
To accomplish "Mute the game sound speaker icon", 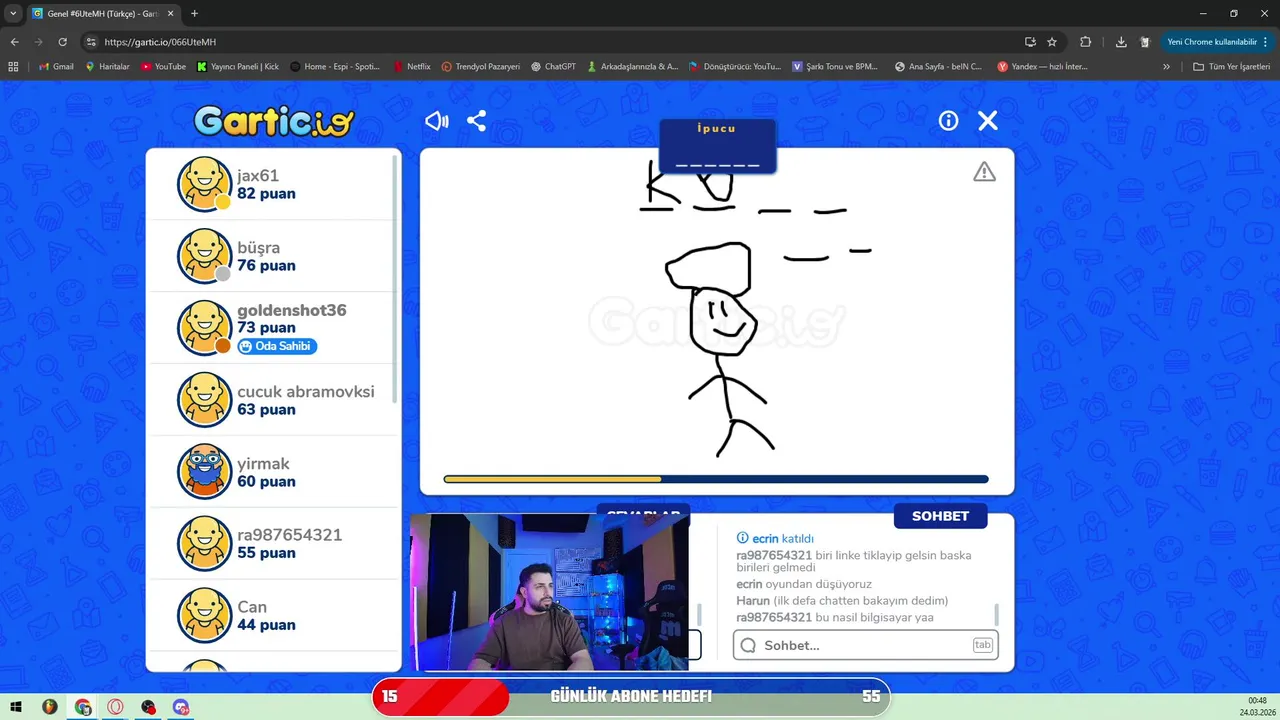I will click(x=437, y=121).
